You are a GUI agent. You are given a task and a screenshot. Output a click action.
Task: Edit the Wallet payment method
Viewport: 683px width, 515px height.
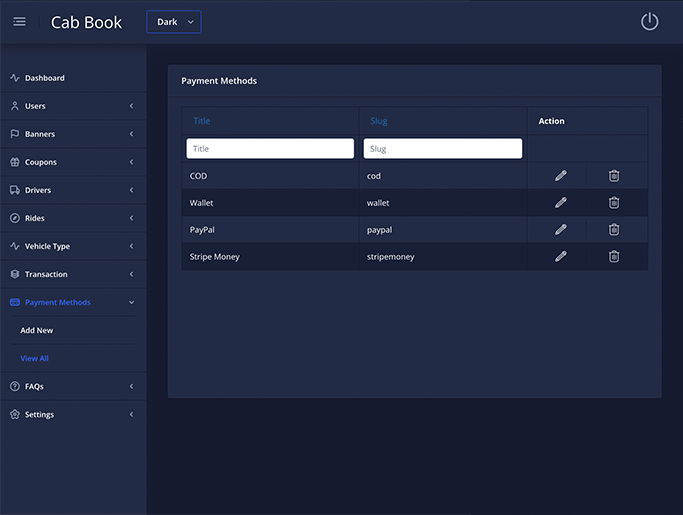pyautogui.click(x=561, y=203)
